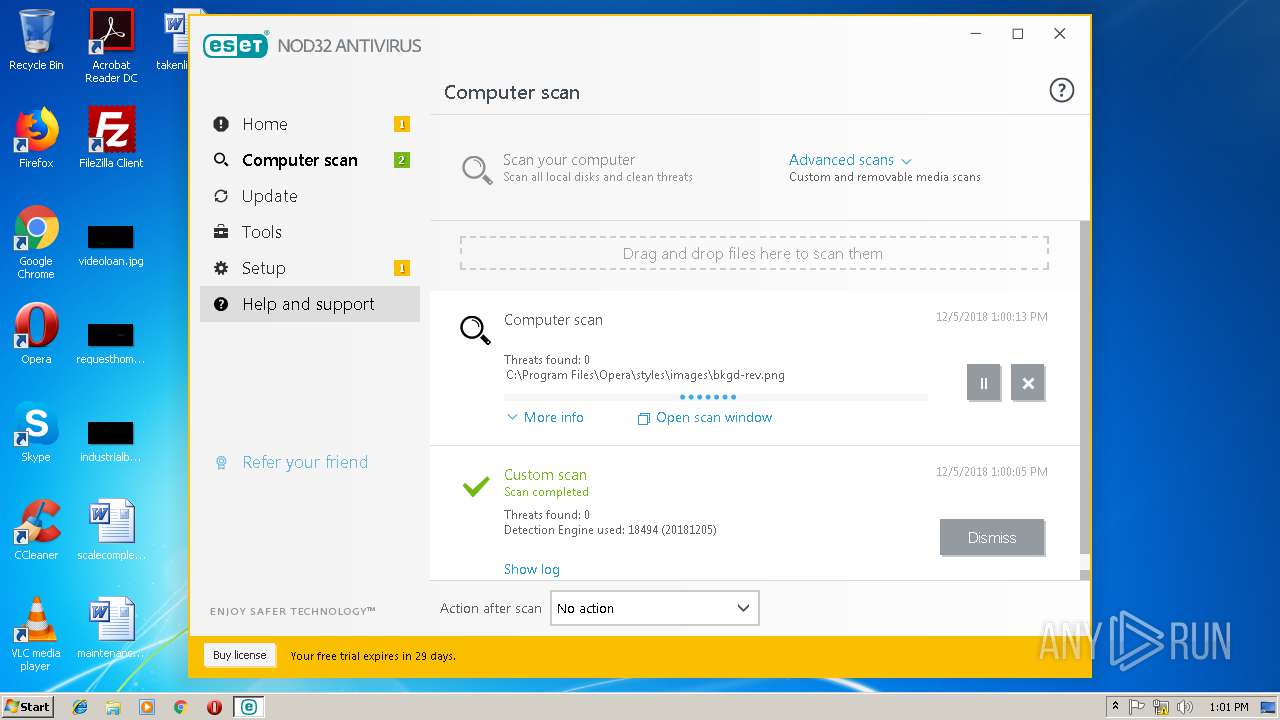Select the Firefox desktop icon
The image size is (1280, 720).
(36, 138)
